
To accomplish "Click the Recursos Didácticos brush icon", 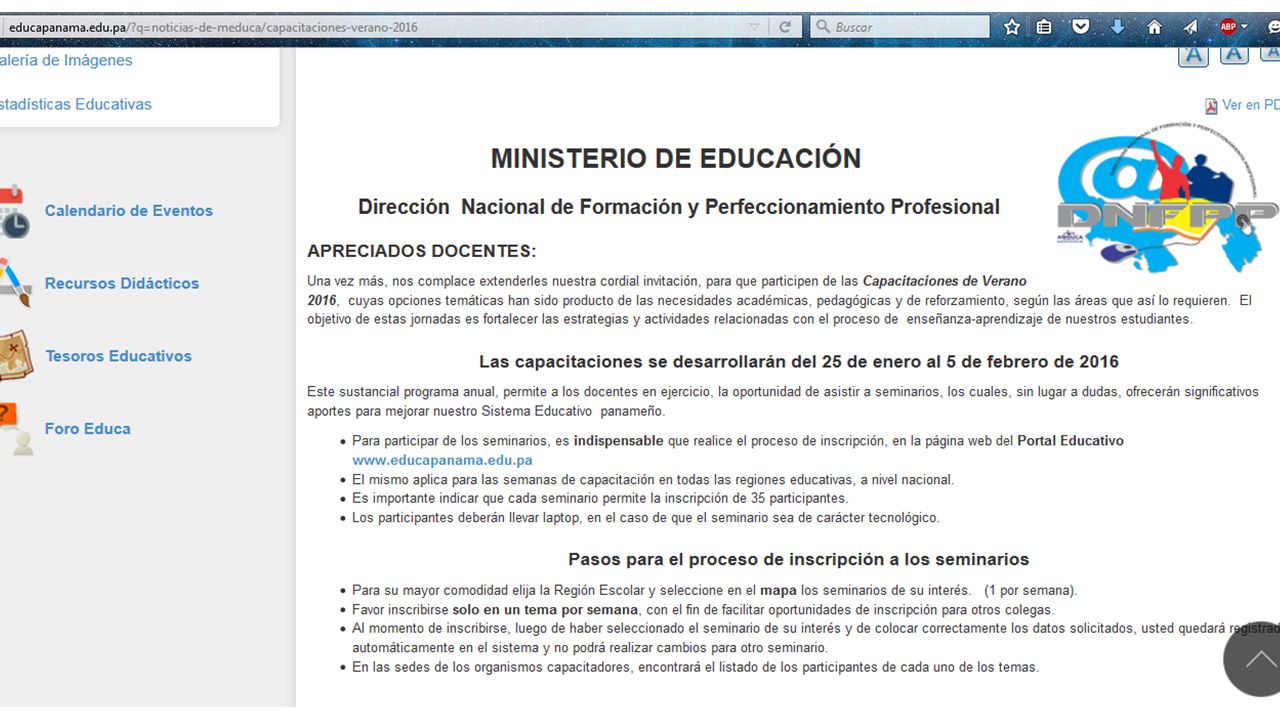I will (x=14, y=283).
